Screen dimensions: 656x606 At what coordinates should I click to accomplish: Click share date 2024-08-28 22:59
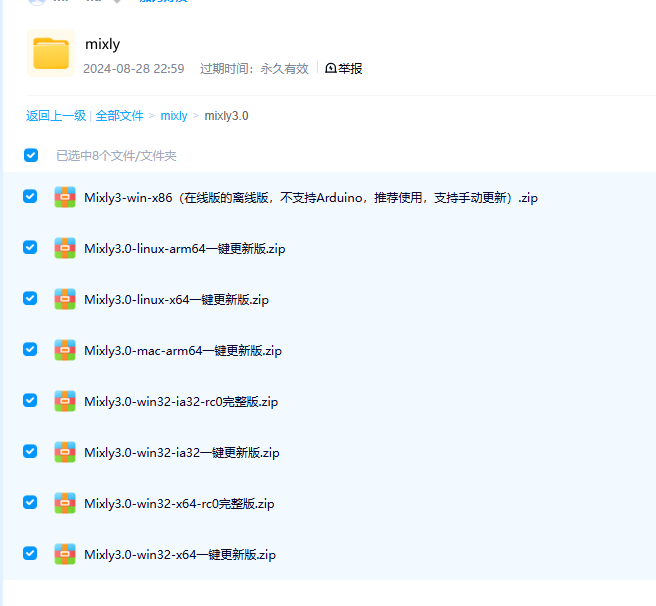click(134, 69)
